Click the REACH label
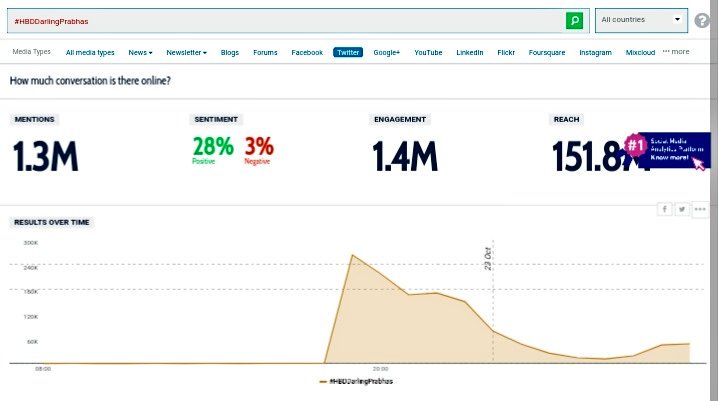This screenshot has width=718, height=401. (x=566, y=119)
